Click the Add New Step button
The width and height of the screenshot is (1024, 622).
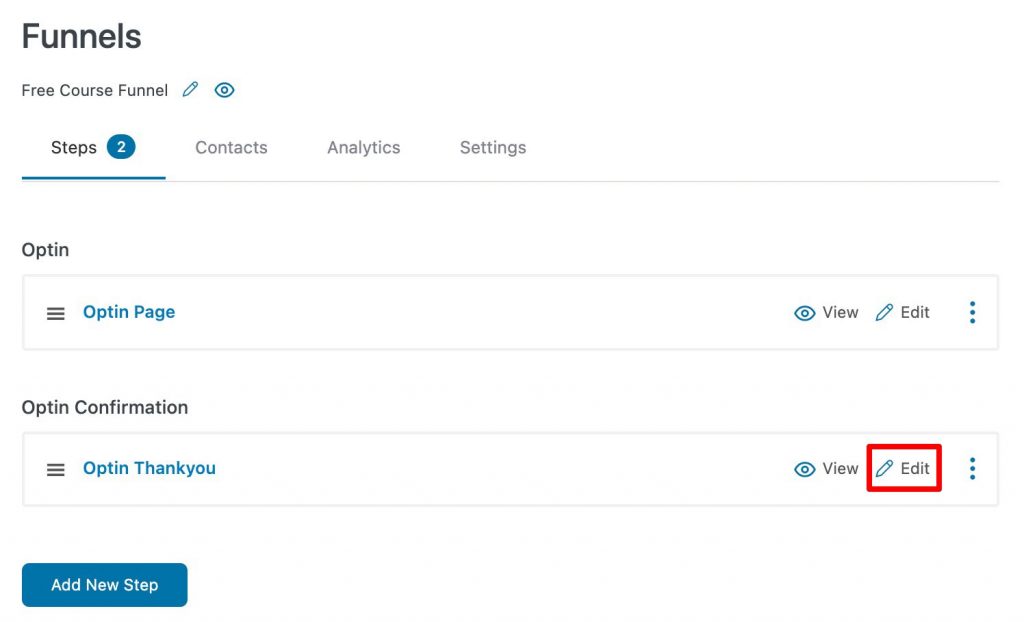pyautogui.click(x=104, y=585)
